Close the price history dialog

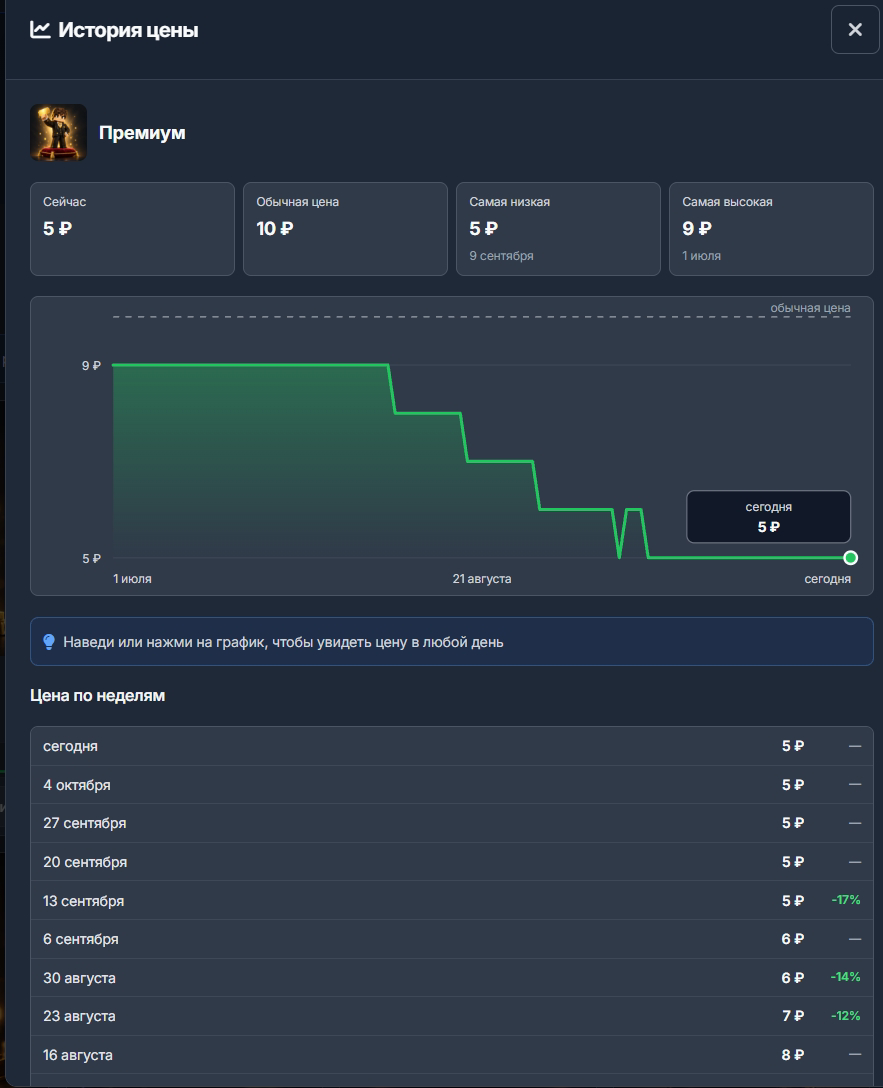[855, 30]
